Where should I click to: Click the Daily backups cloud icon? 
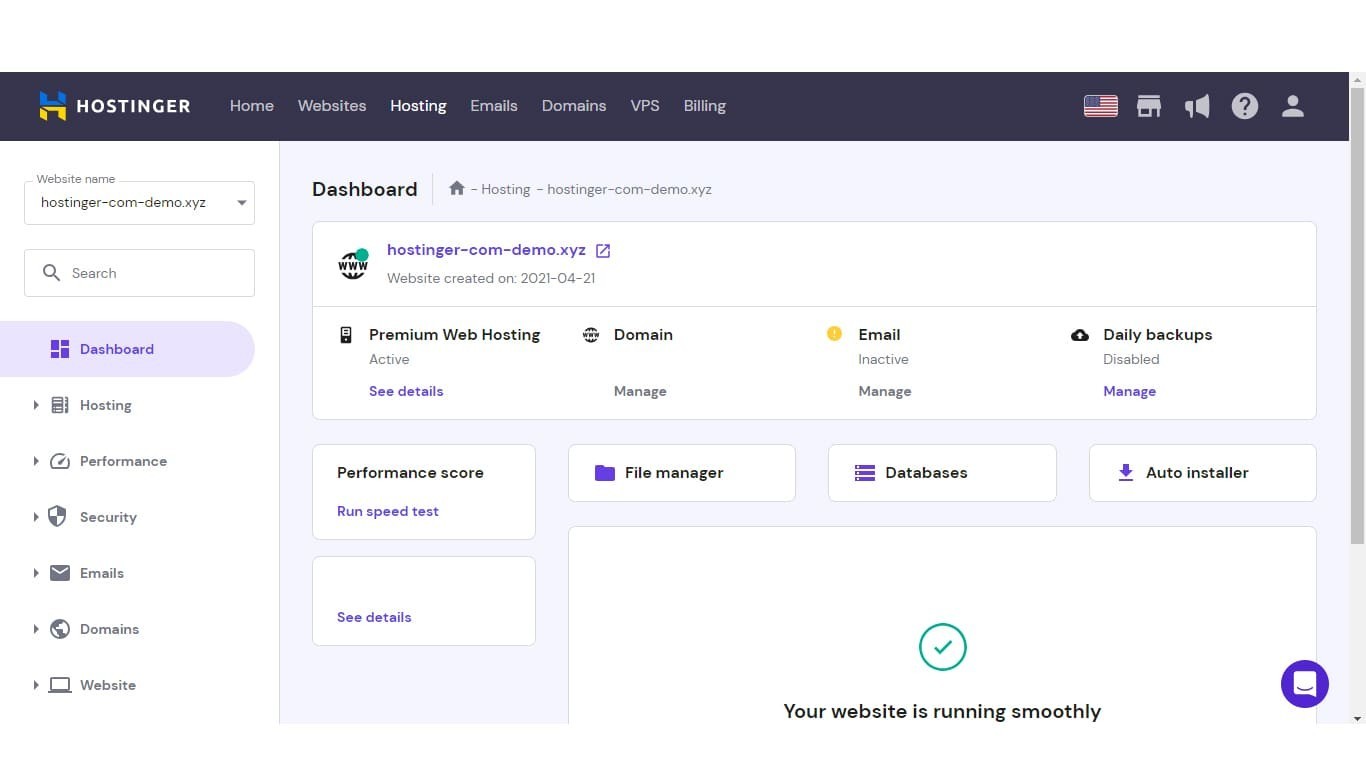(1080, 335)
